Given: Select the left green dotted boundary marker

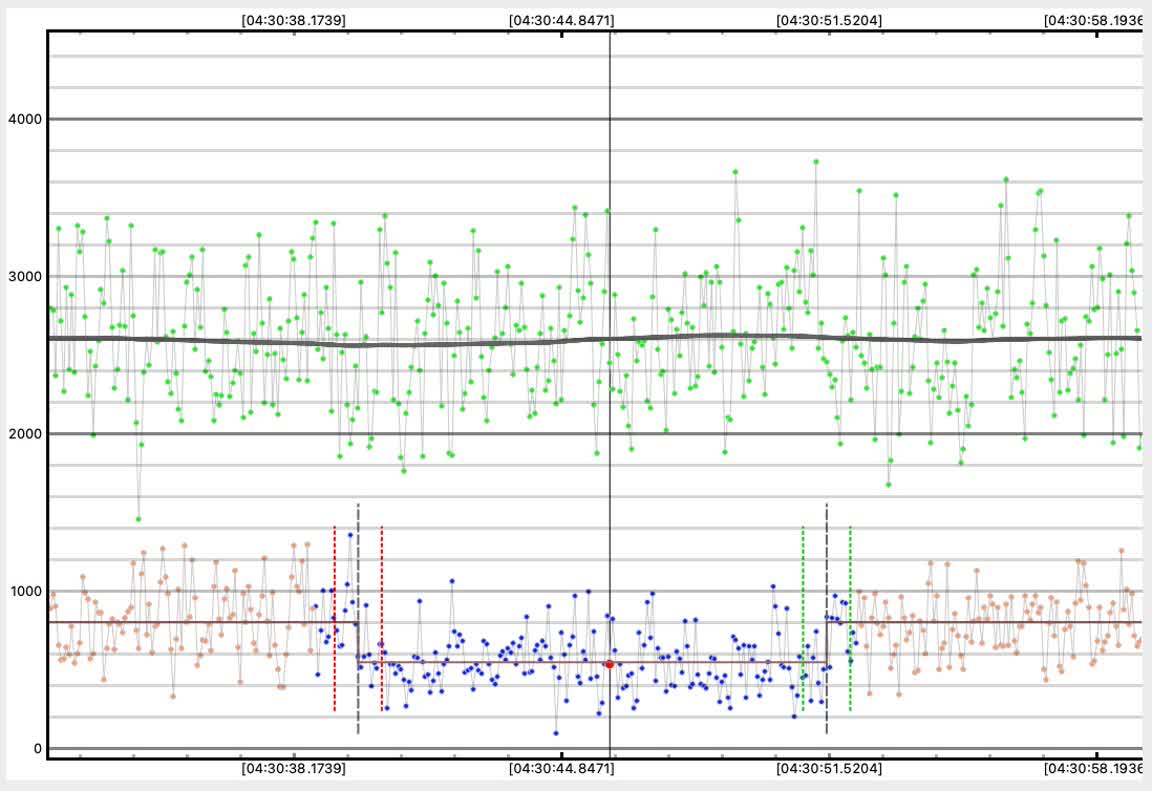Looking at the screenshot, I should [803, 620].
